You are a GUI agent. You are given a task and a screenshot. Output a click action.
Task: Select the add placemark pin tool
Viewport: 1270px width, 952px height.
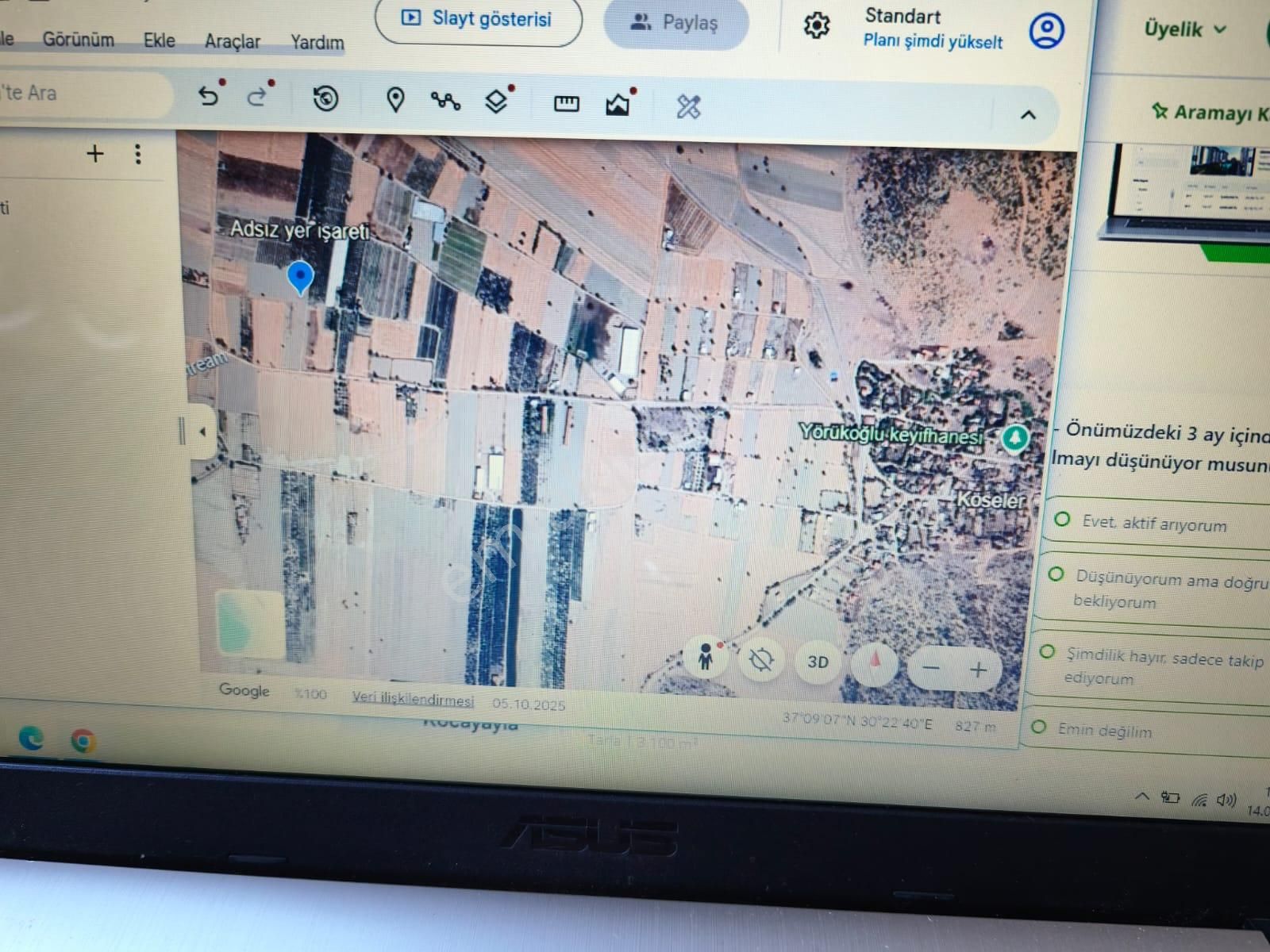click(x=395, y=100)
